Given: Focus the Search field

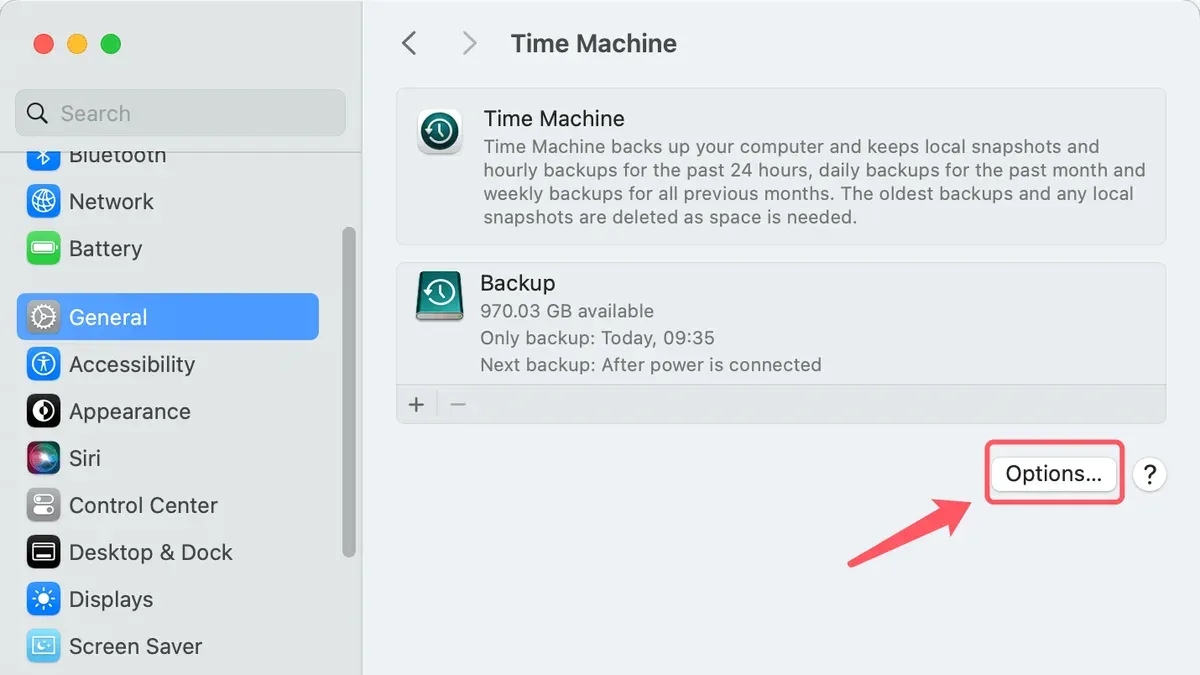Looking at the screenshot, I should (181, 113).
